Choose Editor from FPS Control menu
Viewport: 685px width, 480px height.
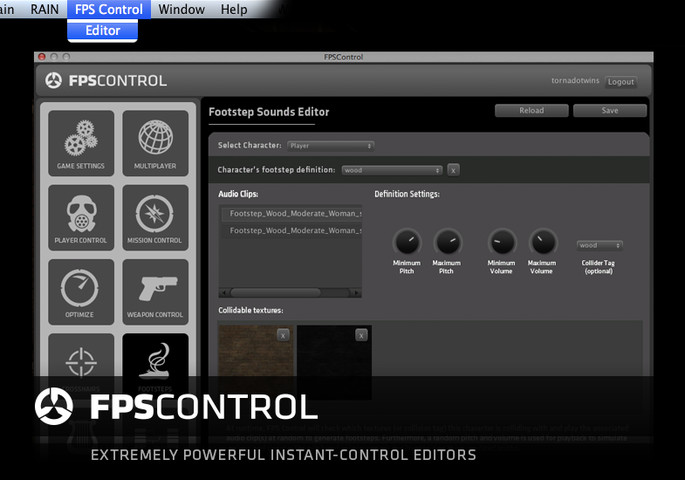tap(103, 31)
